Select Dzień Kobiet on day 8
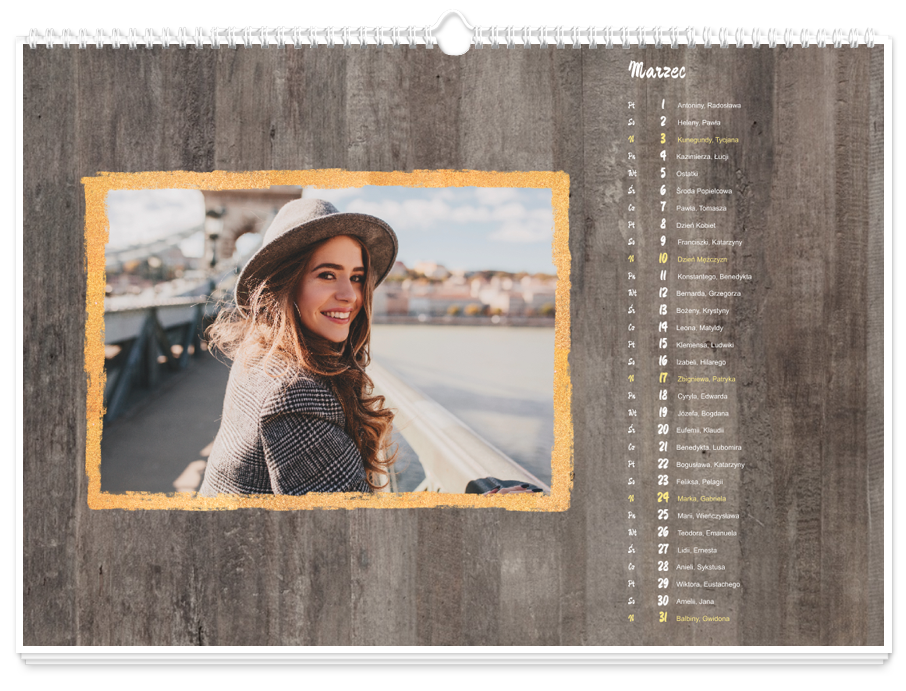 [696, 225]
